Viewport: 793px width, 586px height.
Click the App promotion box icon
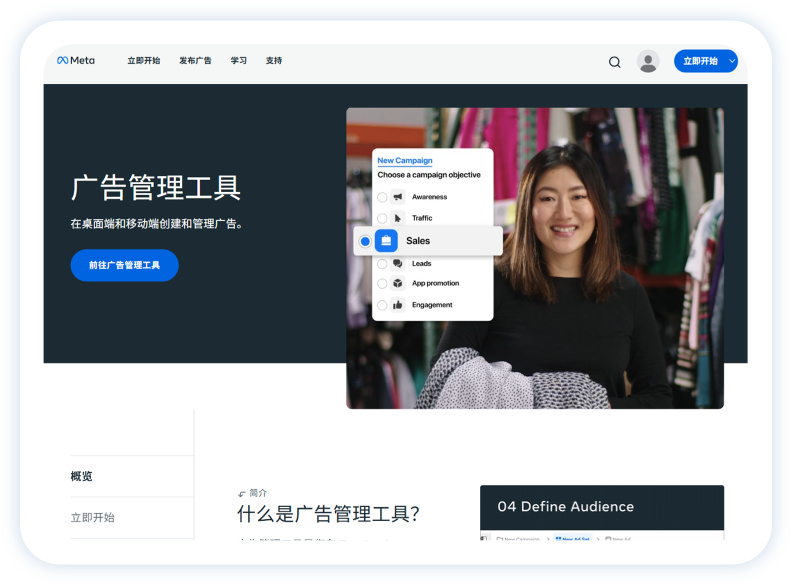coord(398,283)
